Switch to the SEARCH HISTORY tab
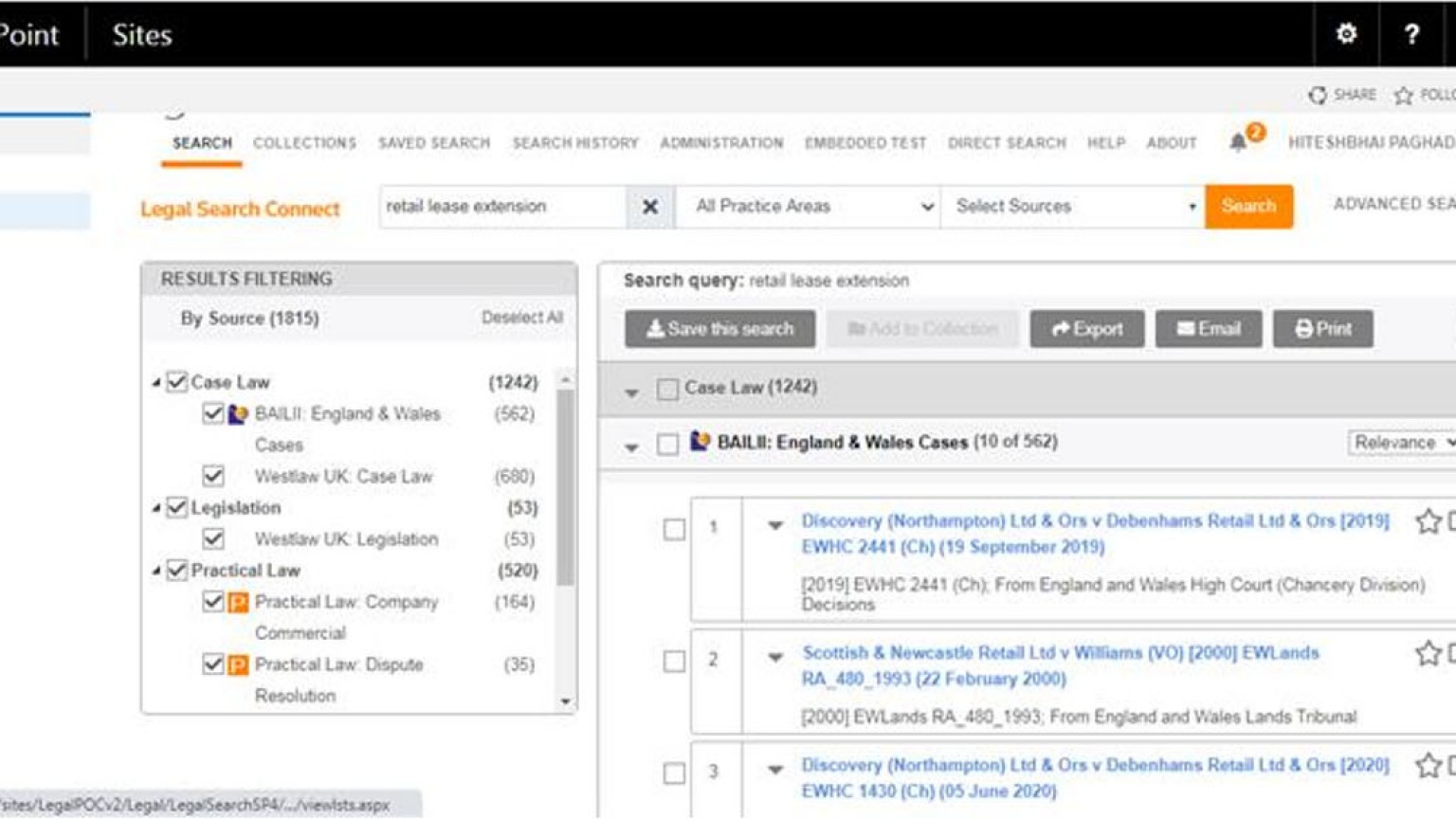Screen dimensions: 1456x819 (x=575, y=143)
